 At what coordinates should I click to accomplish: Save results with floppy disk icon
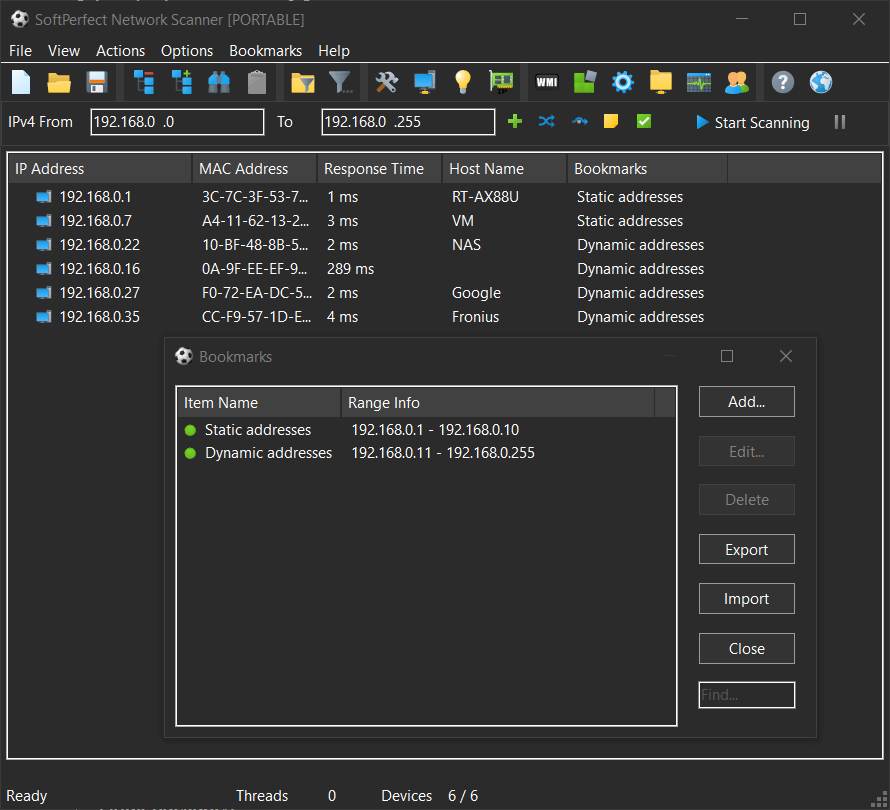pyautogui.click(x=97, y=82)
